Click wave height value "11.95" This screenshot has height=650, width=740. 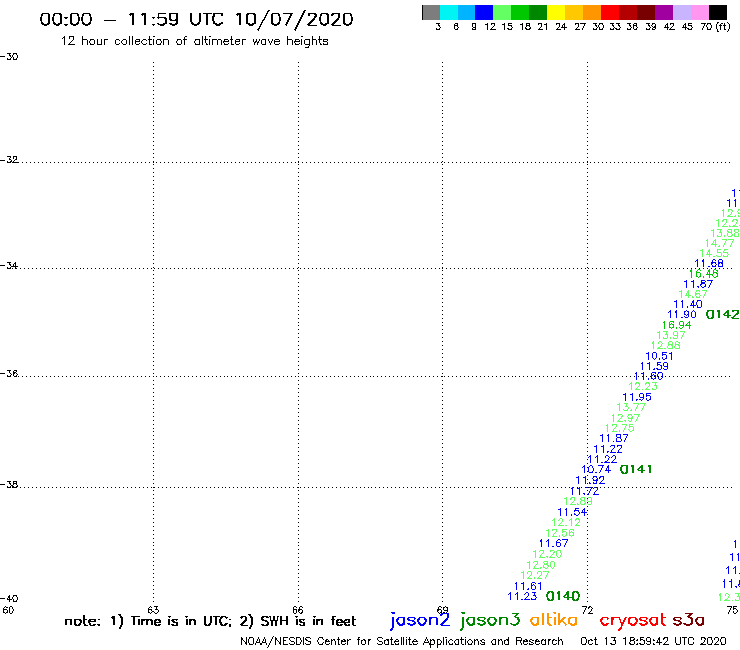(637, 397)
